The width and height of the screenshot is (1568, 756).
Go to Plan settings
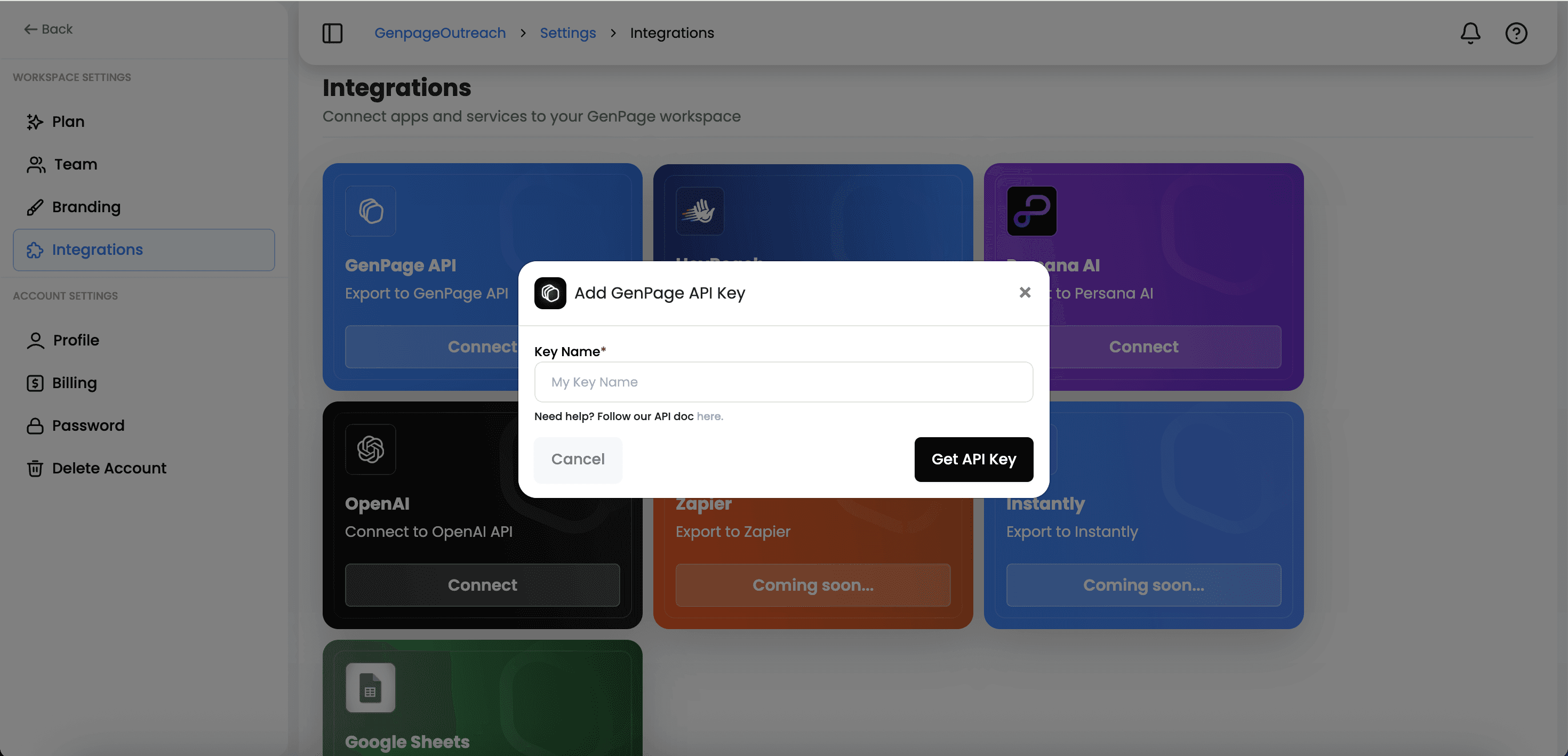(x=68, y=122)
